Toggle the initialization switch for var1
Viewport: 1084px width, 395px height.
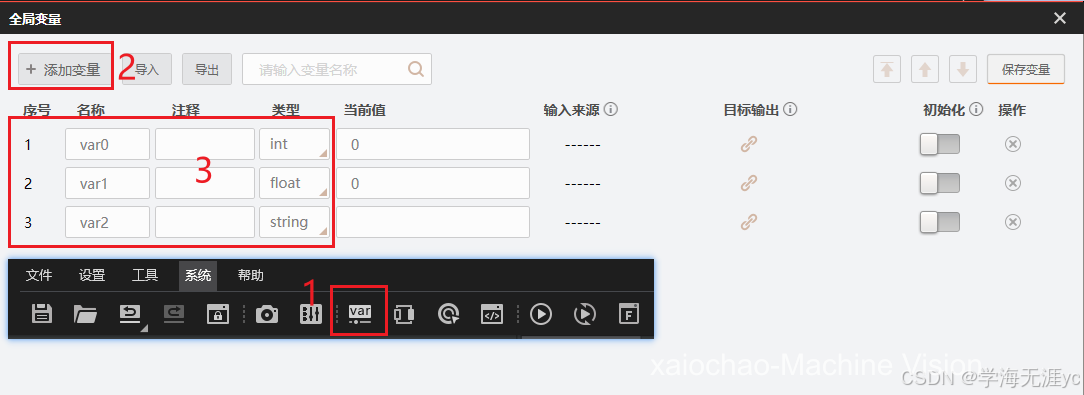(940, 183)
